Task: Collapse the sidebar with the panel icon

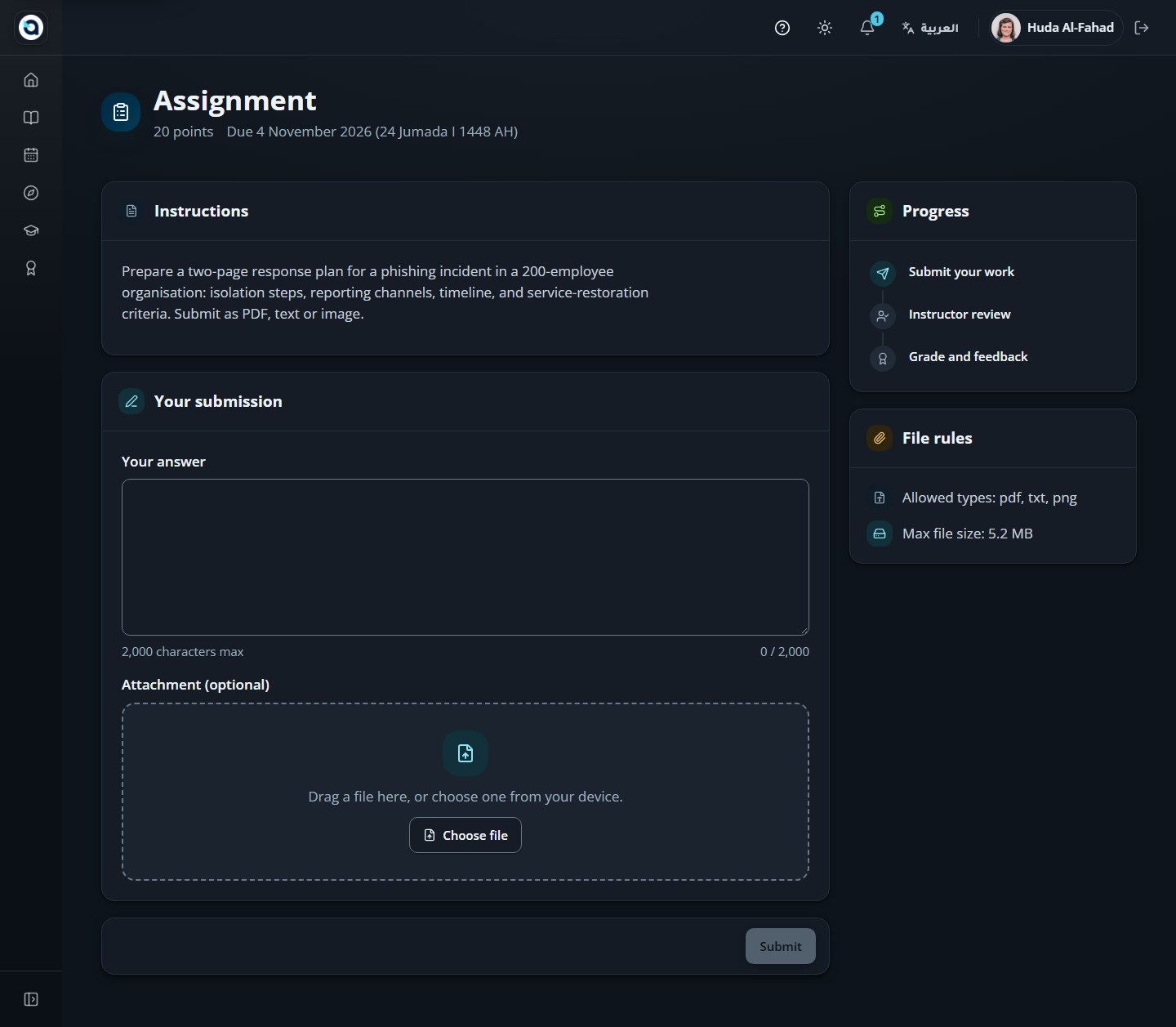Action: pyautogui.click(x=31, y=999)
